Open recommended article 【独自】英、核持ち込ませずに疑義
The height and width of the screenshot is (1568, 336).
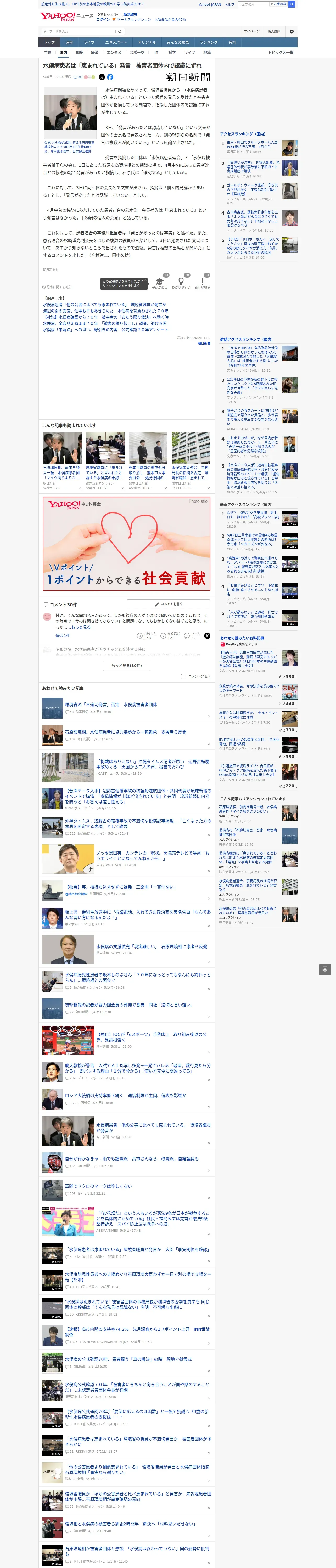point(121,887)
